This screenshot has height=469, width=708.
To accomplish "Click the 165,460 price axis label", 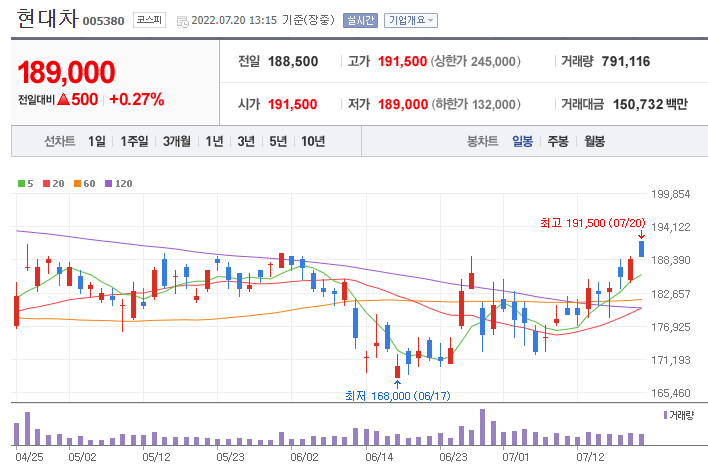I will pyautogui.click(x=671, y=393).
